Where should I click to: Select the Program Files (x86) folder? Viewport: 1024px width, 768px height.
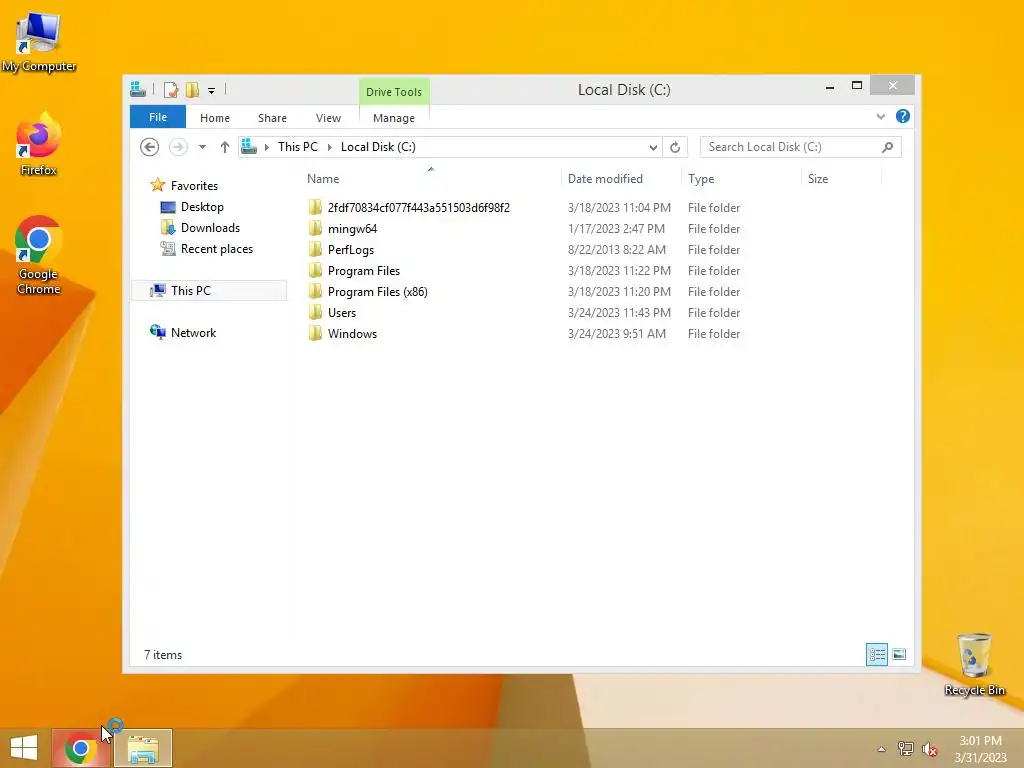point(377,291)
